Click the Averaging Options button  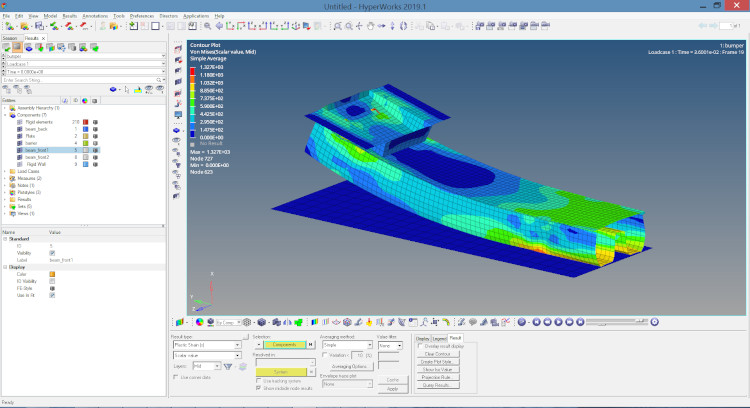pos(350,366)
